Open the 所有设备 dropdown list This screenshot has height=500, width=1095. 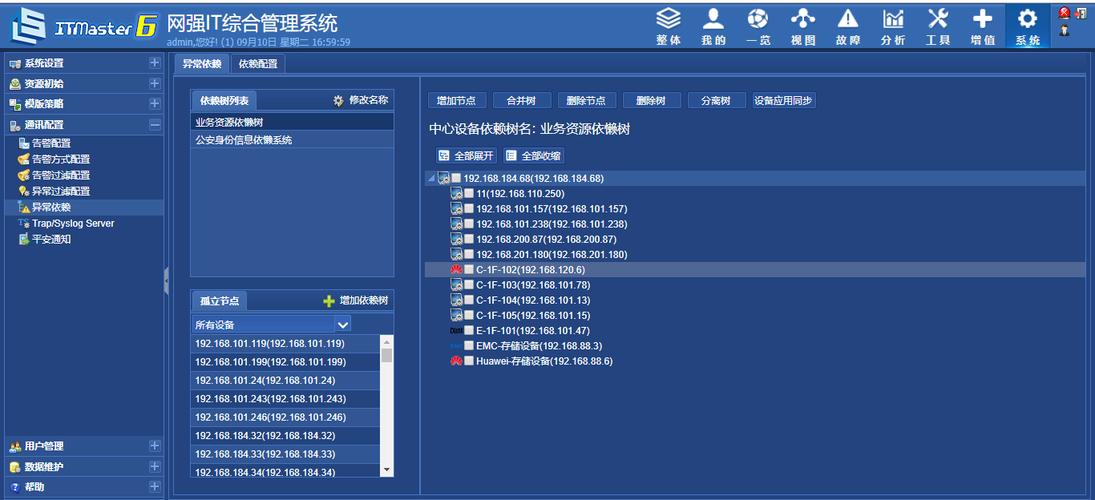coord(343,325)
